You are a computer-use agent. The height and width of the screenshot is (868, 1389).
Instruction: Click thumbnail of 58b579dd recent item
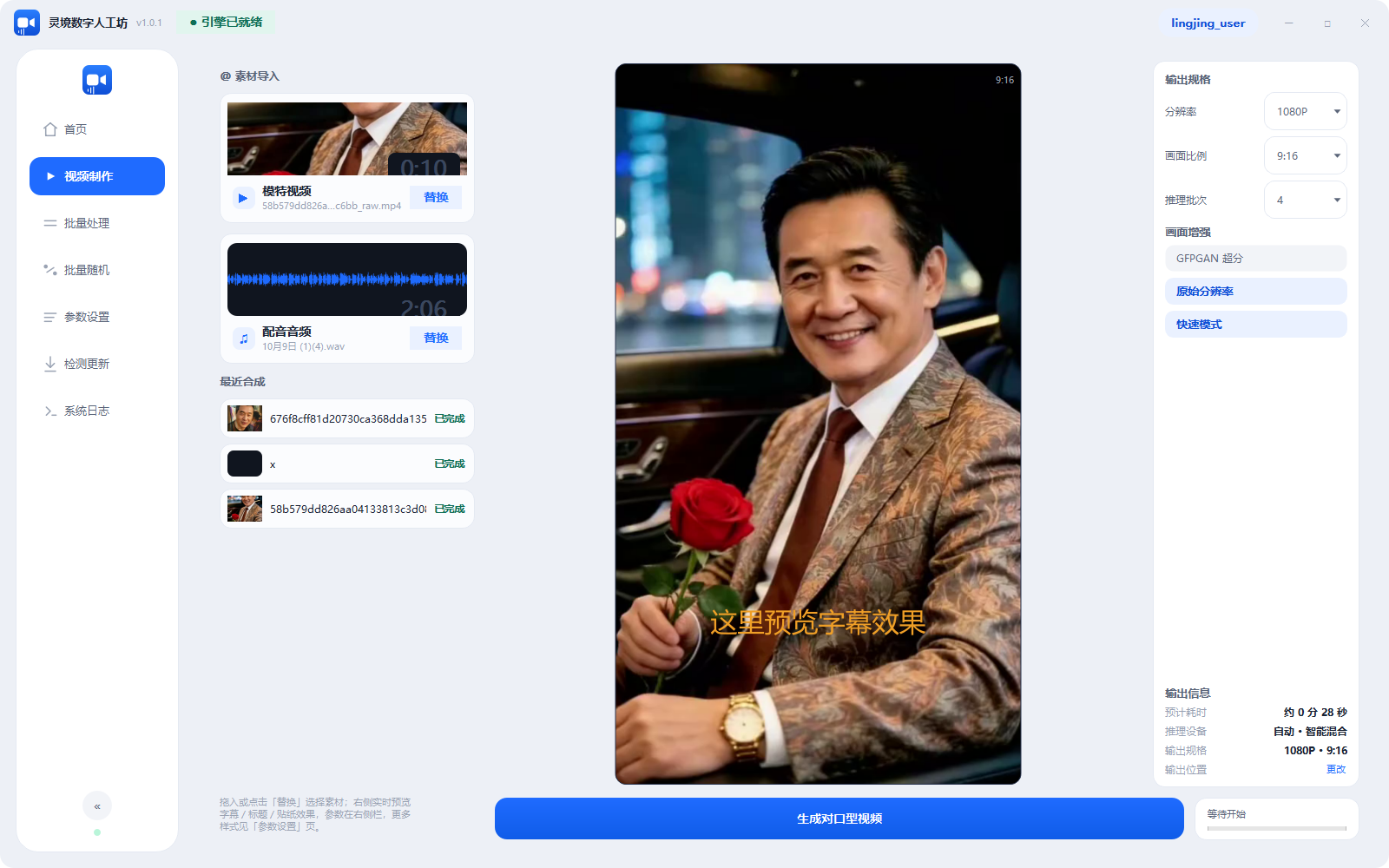coord(245,509)
